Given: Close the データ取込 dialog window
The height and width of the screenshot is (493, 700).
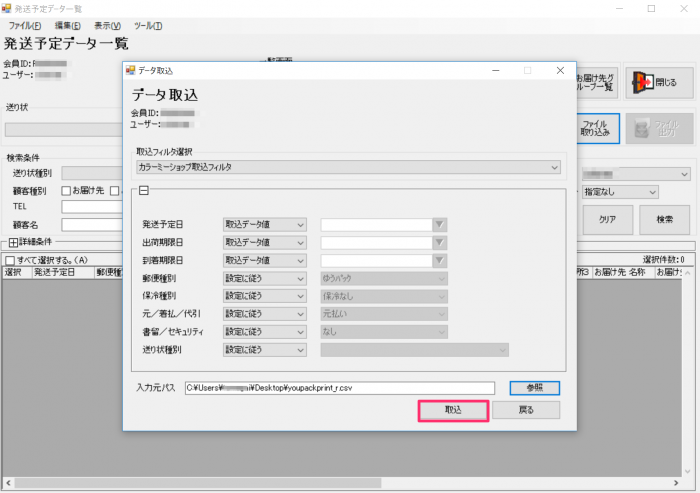Looking at the screenshot, I should click(x=560, y=70).
